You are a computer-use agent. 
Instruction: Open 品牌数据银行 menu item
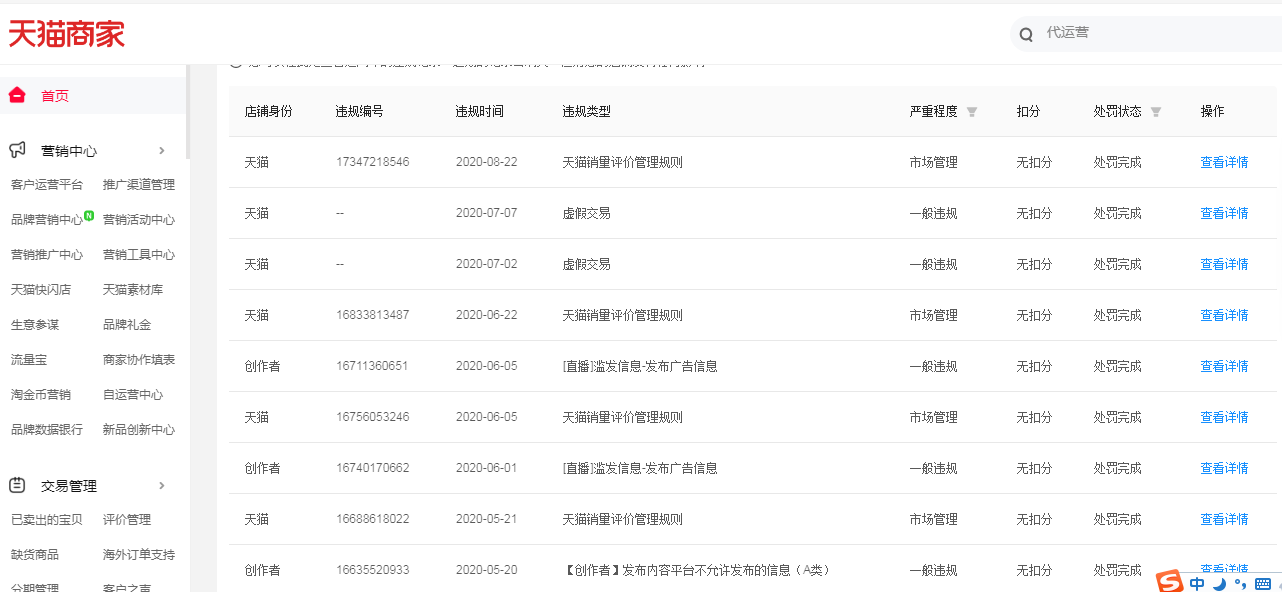tap(47, 430)
